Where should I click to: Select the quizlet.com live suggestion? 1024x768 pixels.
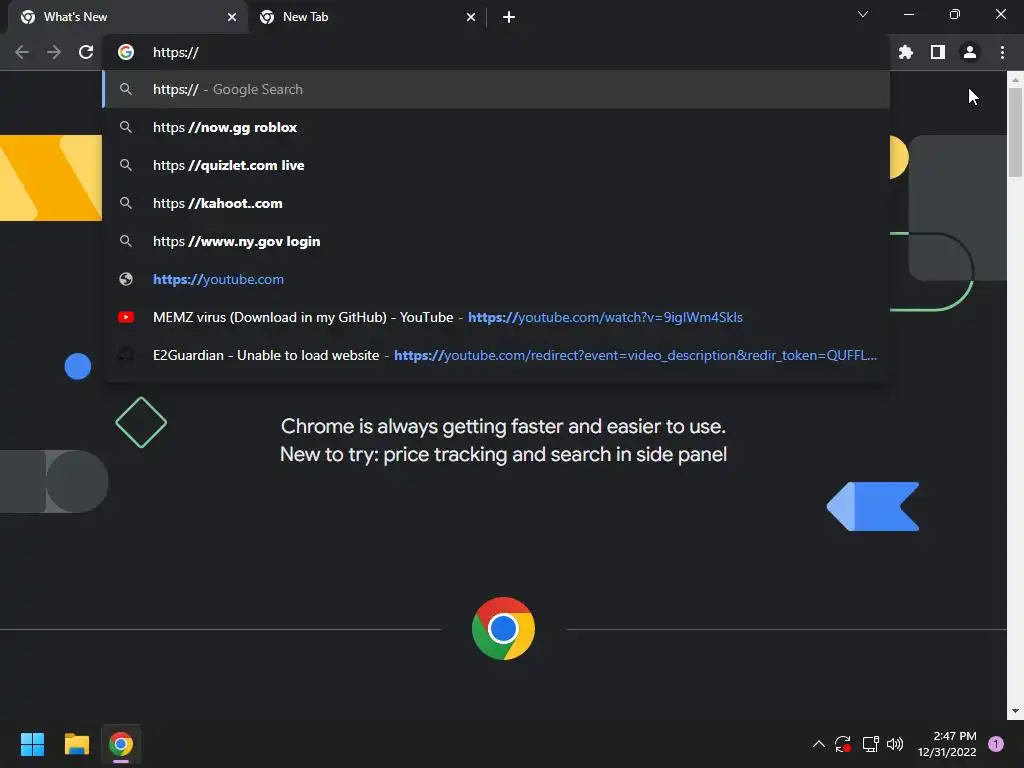[496, 165]
